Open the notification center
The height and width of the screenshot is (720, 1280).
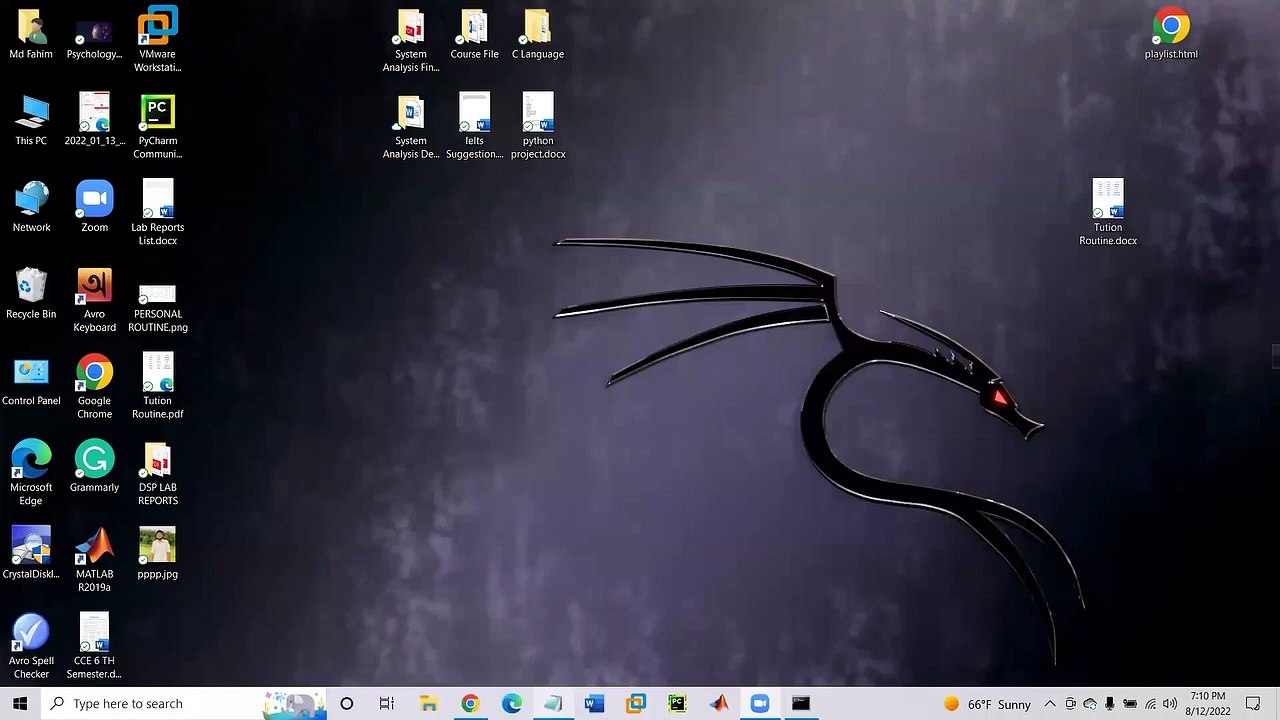[x=1253, y=704]
